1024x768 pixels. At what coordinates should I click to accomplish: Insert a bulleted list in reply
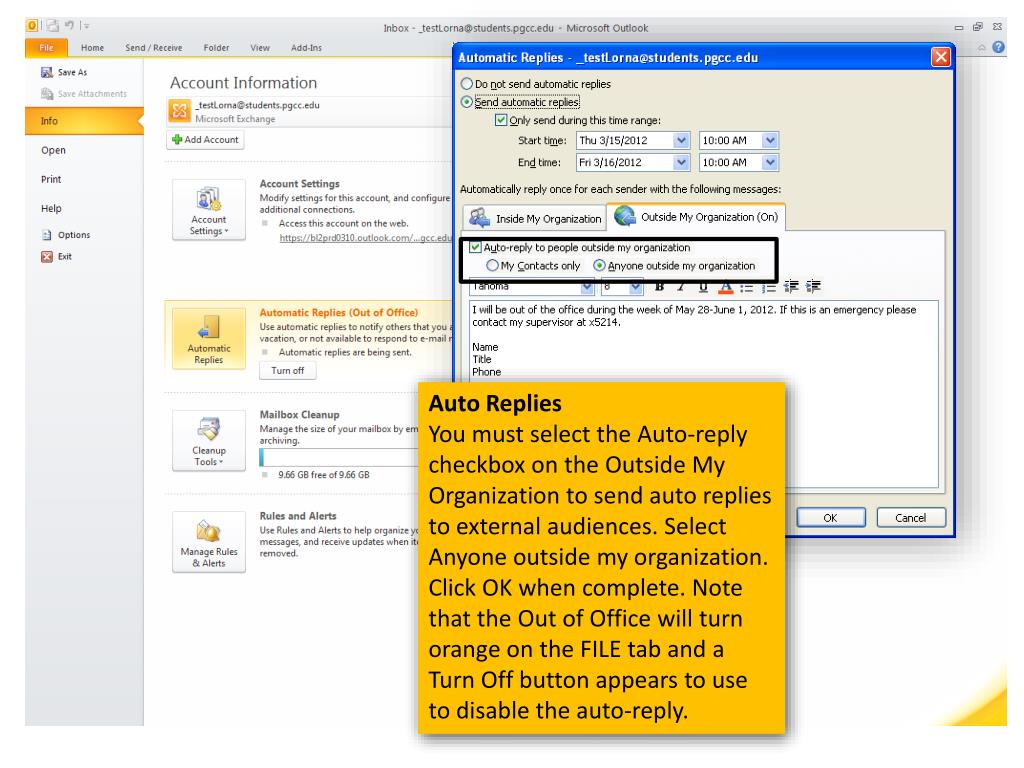(746, 287)
